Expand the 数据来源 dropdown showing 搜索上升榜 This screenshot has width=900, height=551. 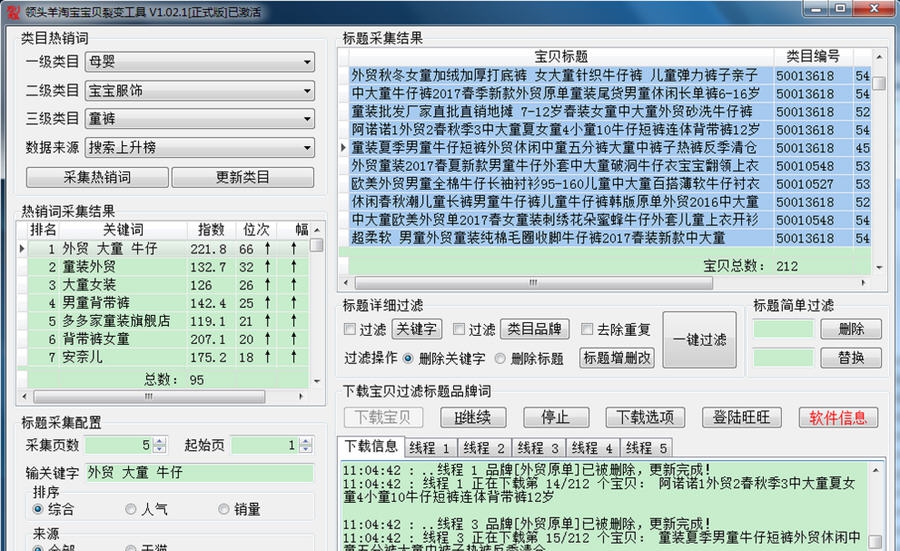pos(200,148)
